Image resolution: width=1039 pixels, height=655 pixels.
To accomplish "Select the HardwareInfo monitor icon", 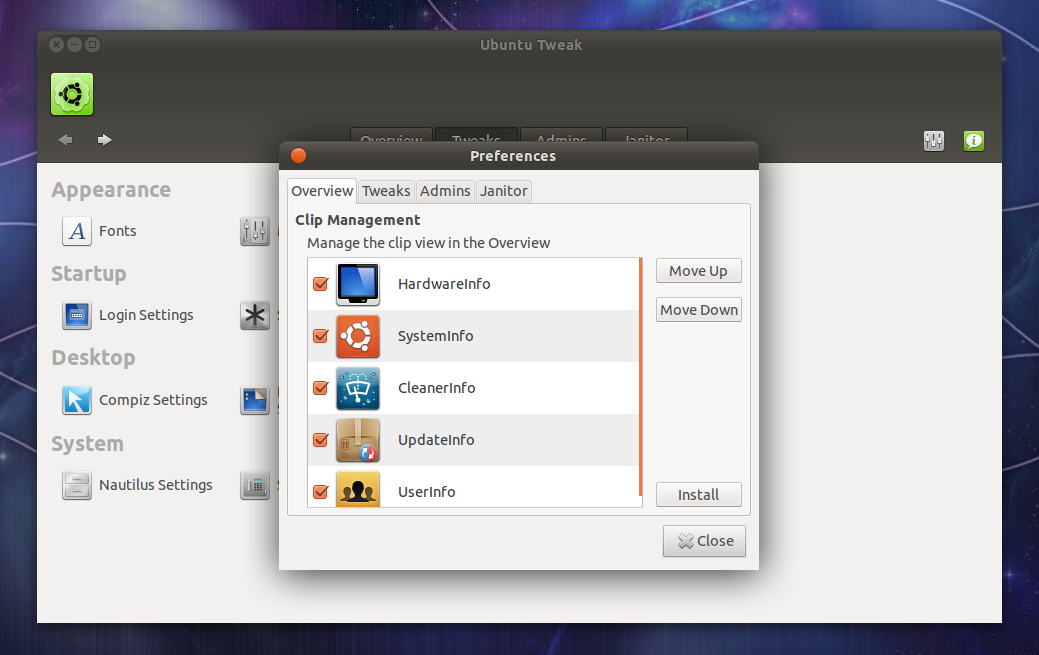I will point(357,284).
